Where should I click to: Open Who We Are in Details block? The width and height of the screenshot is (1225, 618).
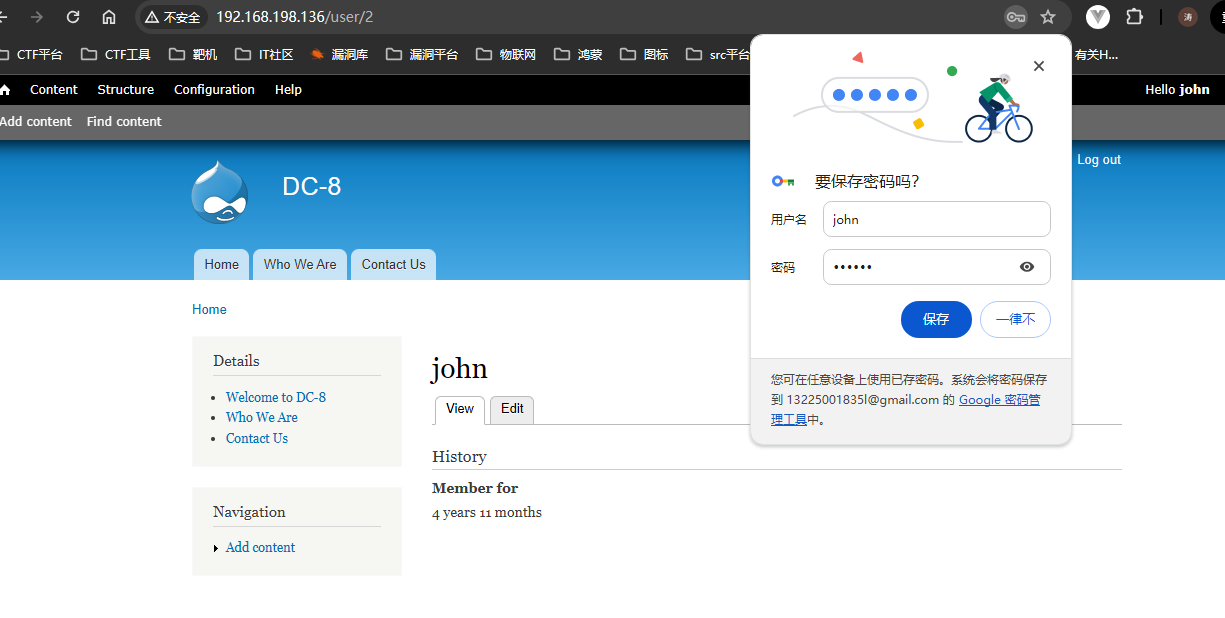(x=262, y=418)
